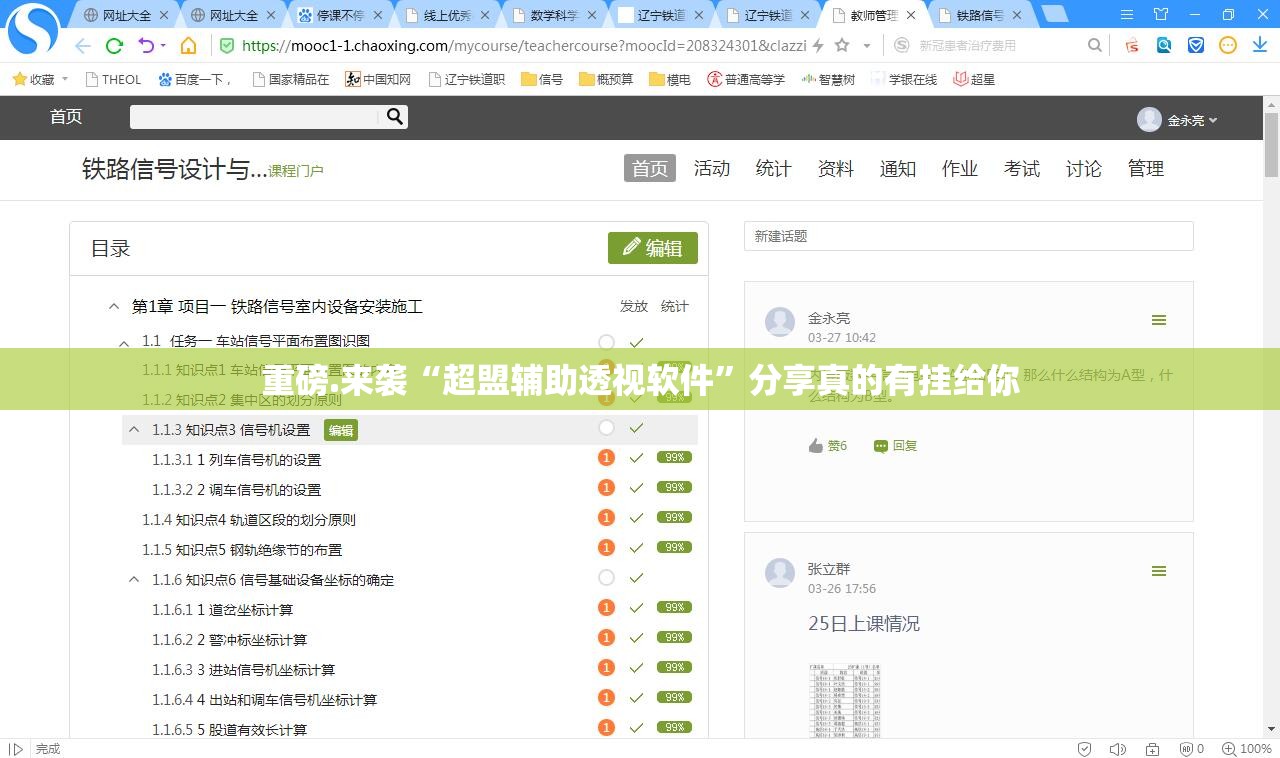
Task: Collapse the 1.1.6 知识点6 section
Action: click(x=134, y=579)
